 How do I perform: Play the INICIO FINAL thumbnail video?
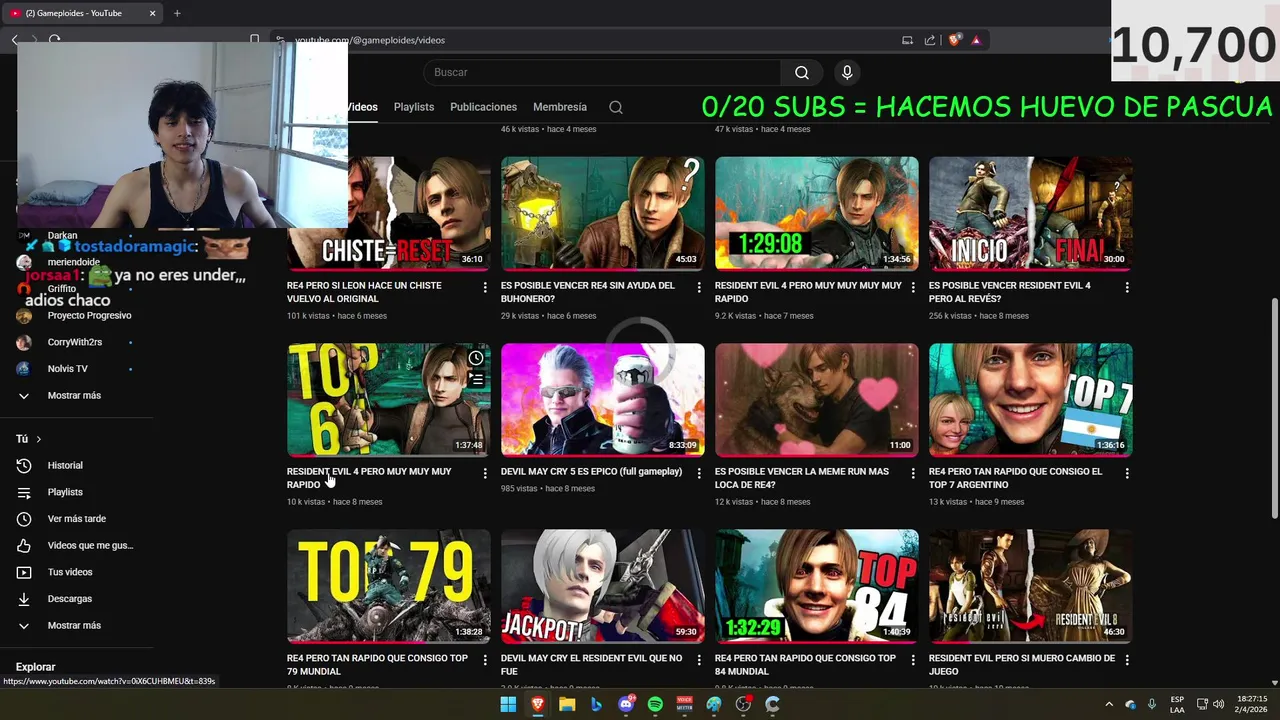coord(1030,213)
